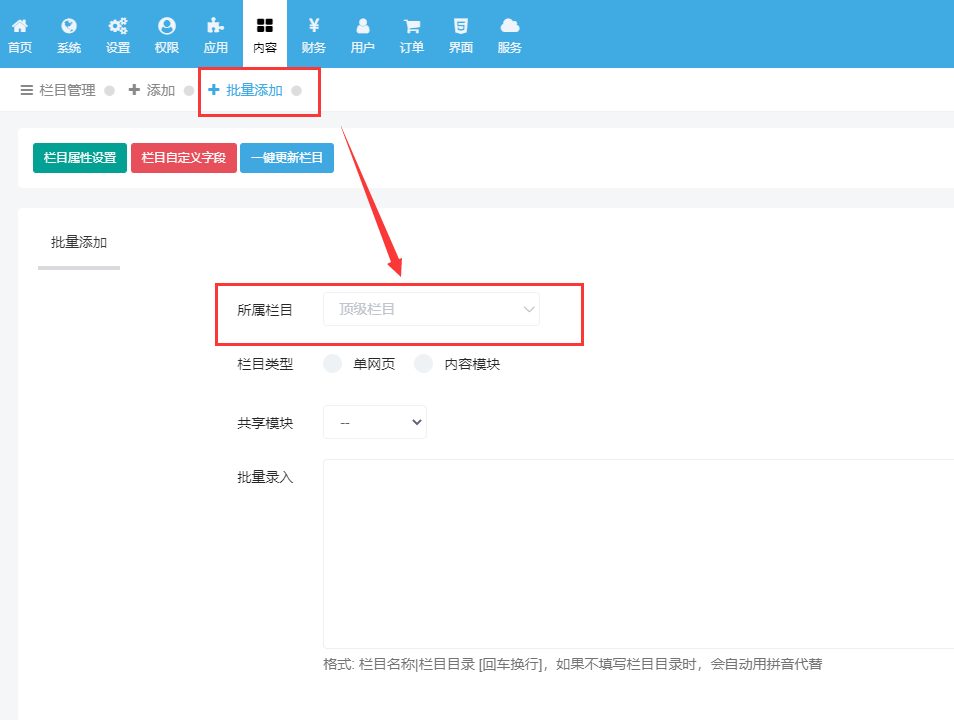
Task: Select the 内容 grid icon
Action: (265, 25)
